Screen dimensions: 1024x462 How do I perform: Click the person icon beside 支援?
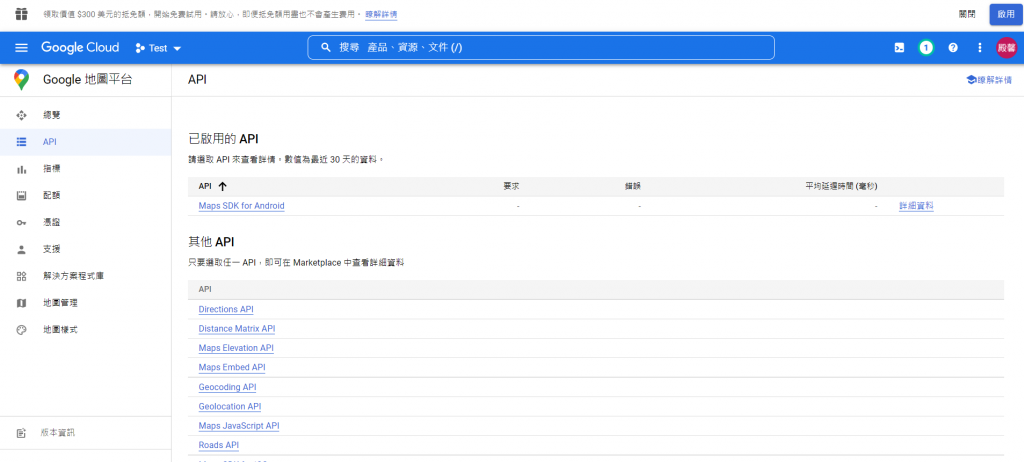point(22,249)
